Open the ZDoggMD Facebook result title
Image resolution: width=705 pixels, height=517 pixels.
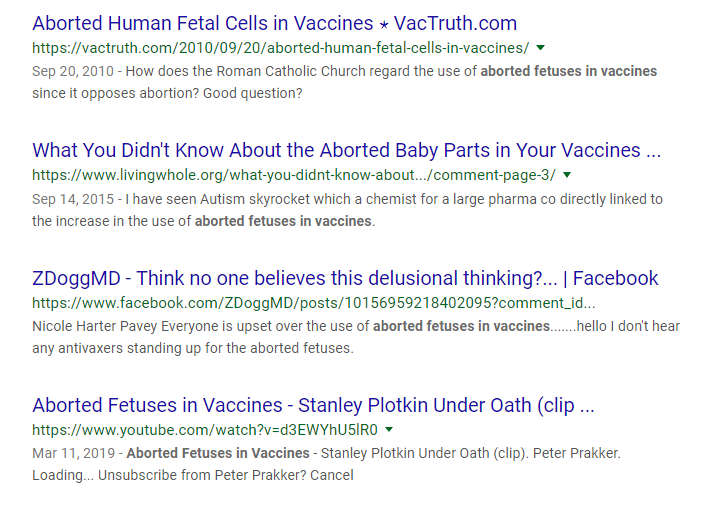pyautogui.click(x=345, y=278)
